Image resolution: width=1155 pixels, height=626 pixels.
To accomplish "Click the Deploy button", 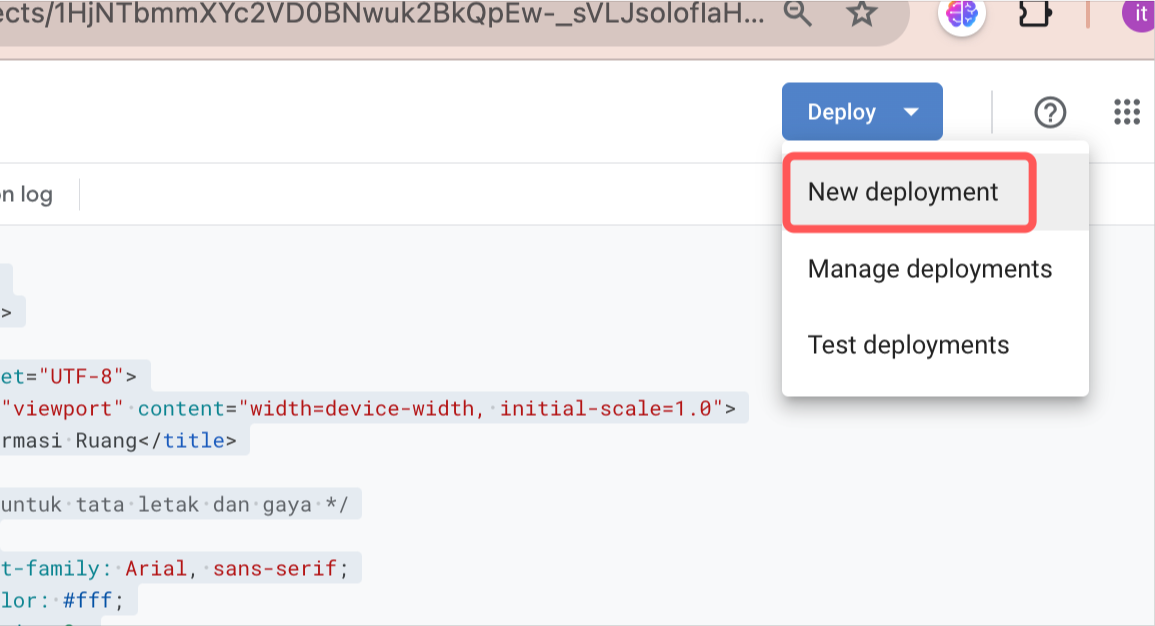I will [862, 112].
